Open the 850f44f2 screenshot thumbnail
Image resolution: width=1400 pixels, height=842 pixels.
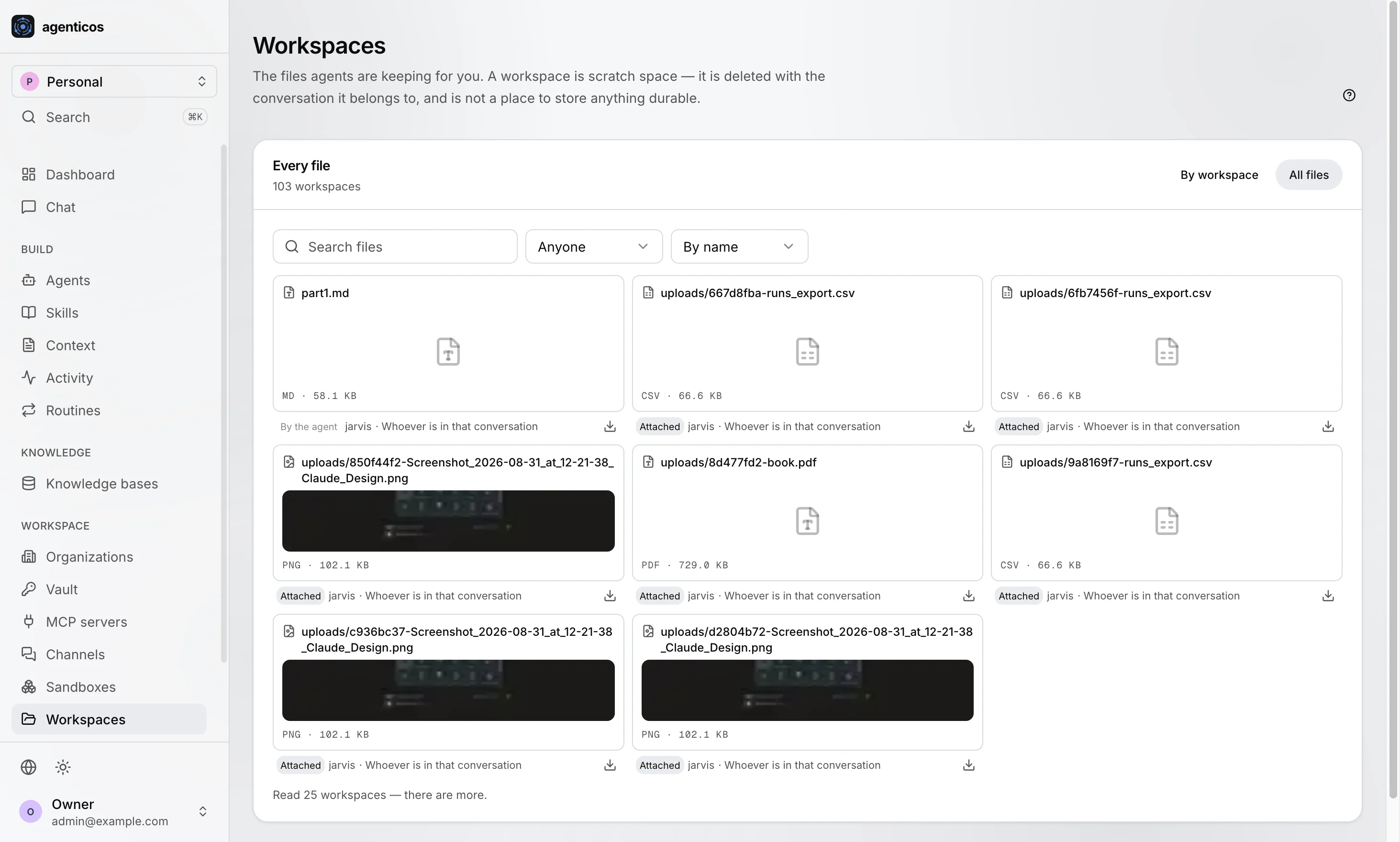point(448,521)
